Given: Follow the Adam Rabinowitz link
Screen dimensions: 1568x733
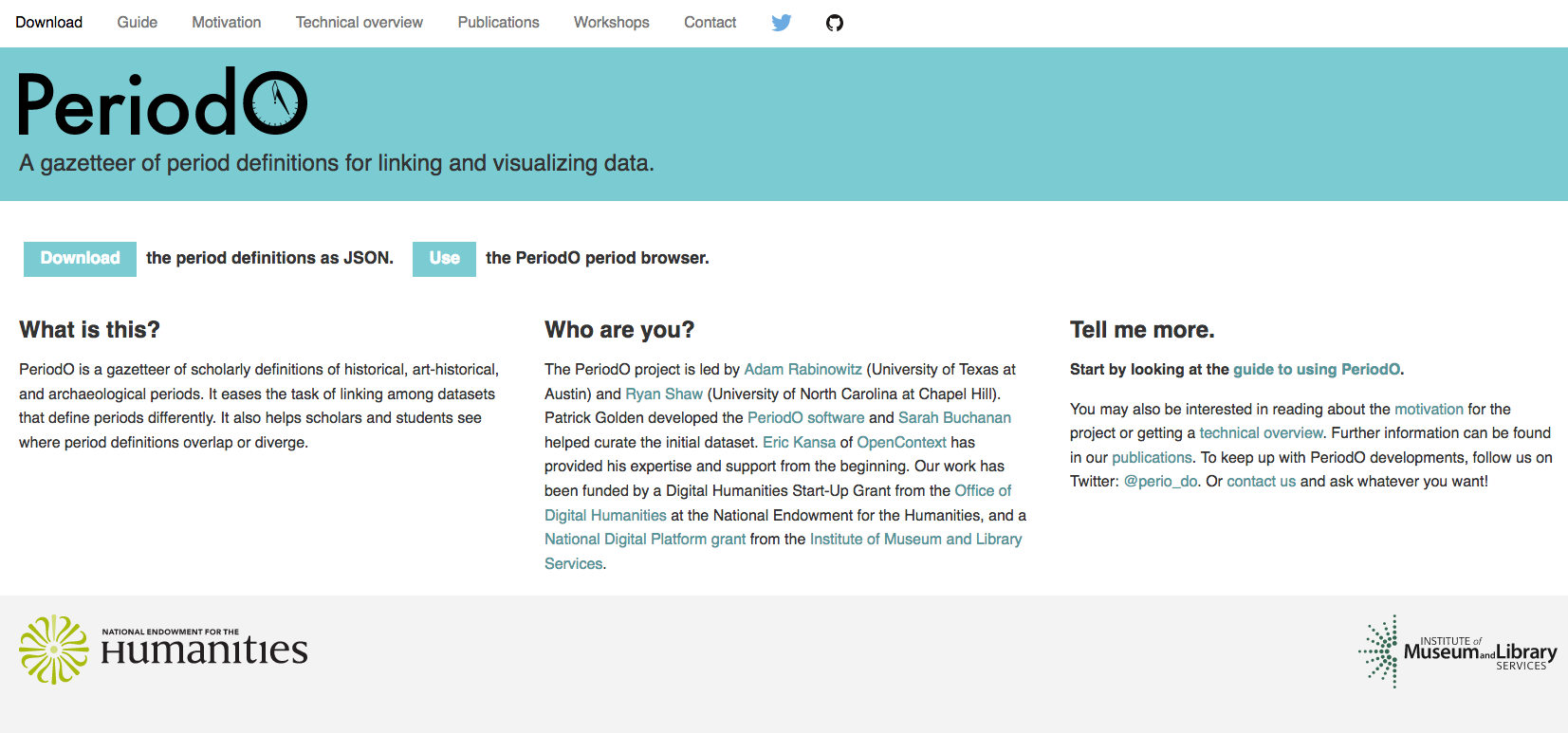Looking at the screenshot, I should pyautogui.click(x=803, y=370).
